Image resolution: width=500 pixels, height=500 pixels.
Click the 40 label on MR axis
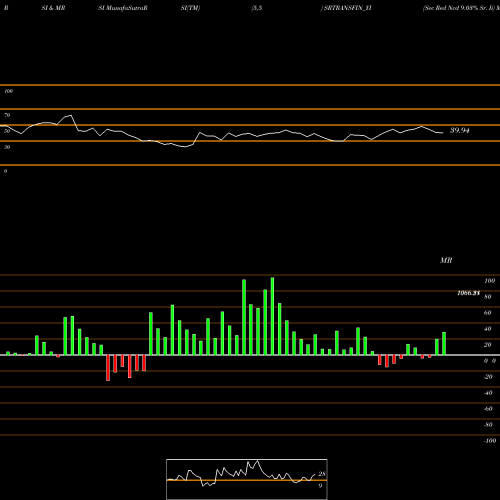488,329
